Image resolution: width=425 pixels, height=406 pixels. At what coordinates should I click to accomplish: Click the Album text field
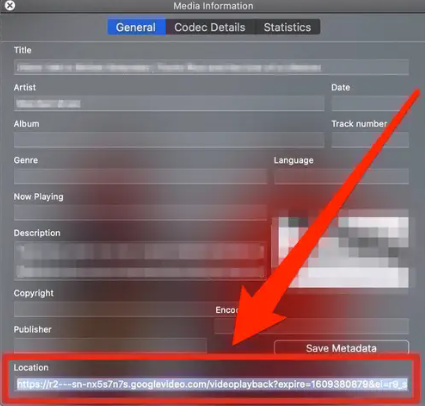(x=169, y=140)
